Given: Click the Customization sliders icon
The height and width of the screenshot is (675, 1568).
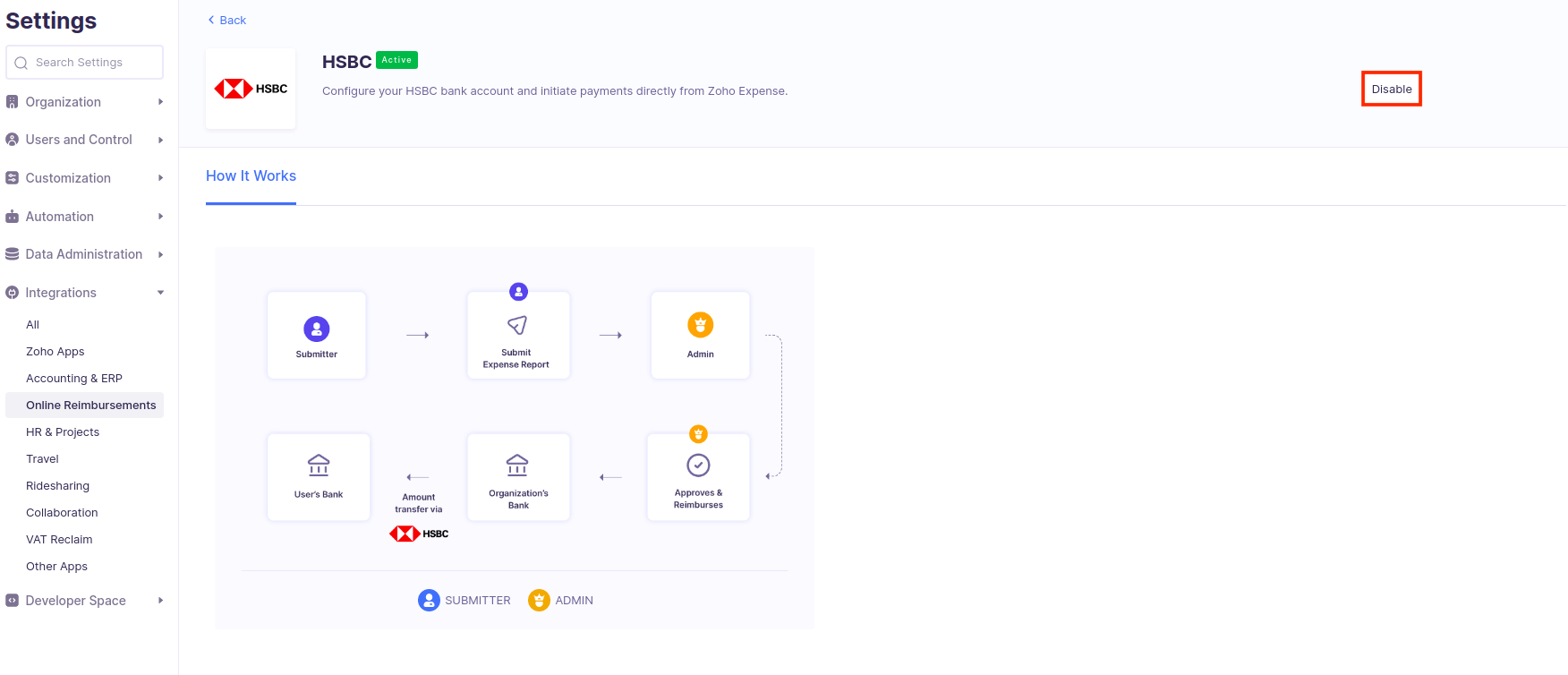Looking at the screenshot, I should coord(13,178).
